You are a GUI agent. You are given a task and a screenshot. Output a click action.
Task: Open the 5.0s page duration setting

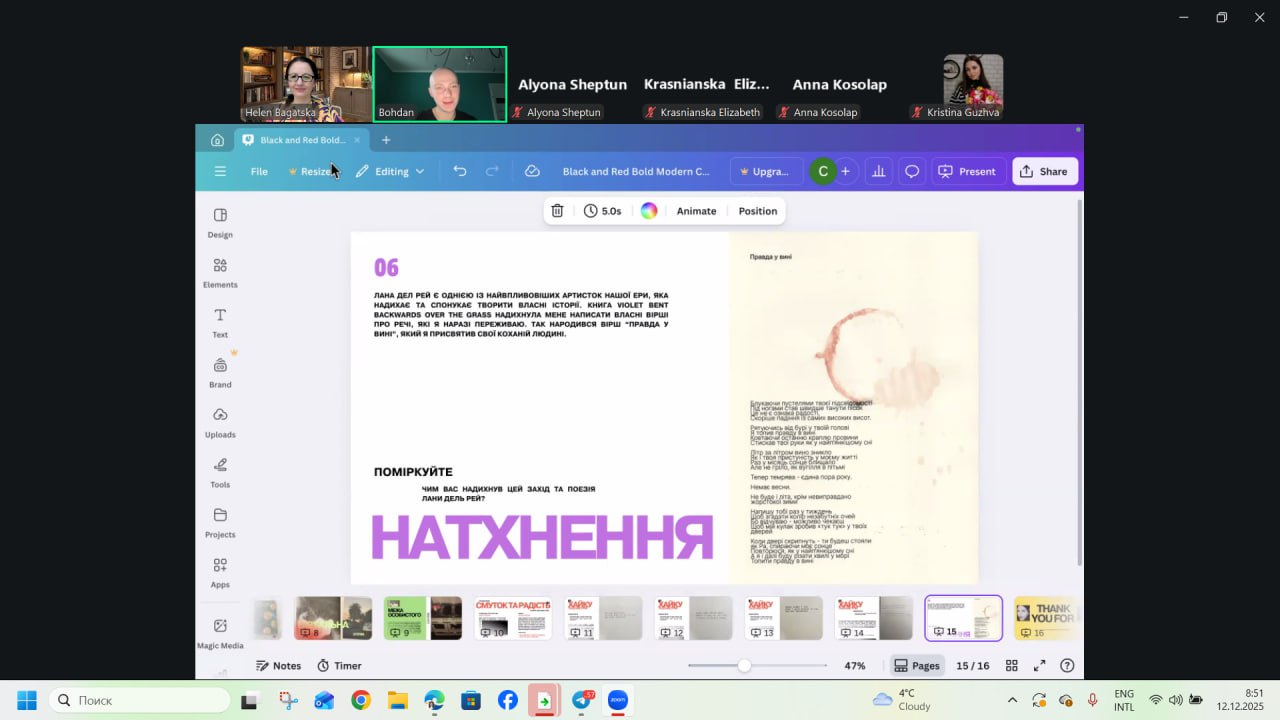[x=603, y=211]
